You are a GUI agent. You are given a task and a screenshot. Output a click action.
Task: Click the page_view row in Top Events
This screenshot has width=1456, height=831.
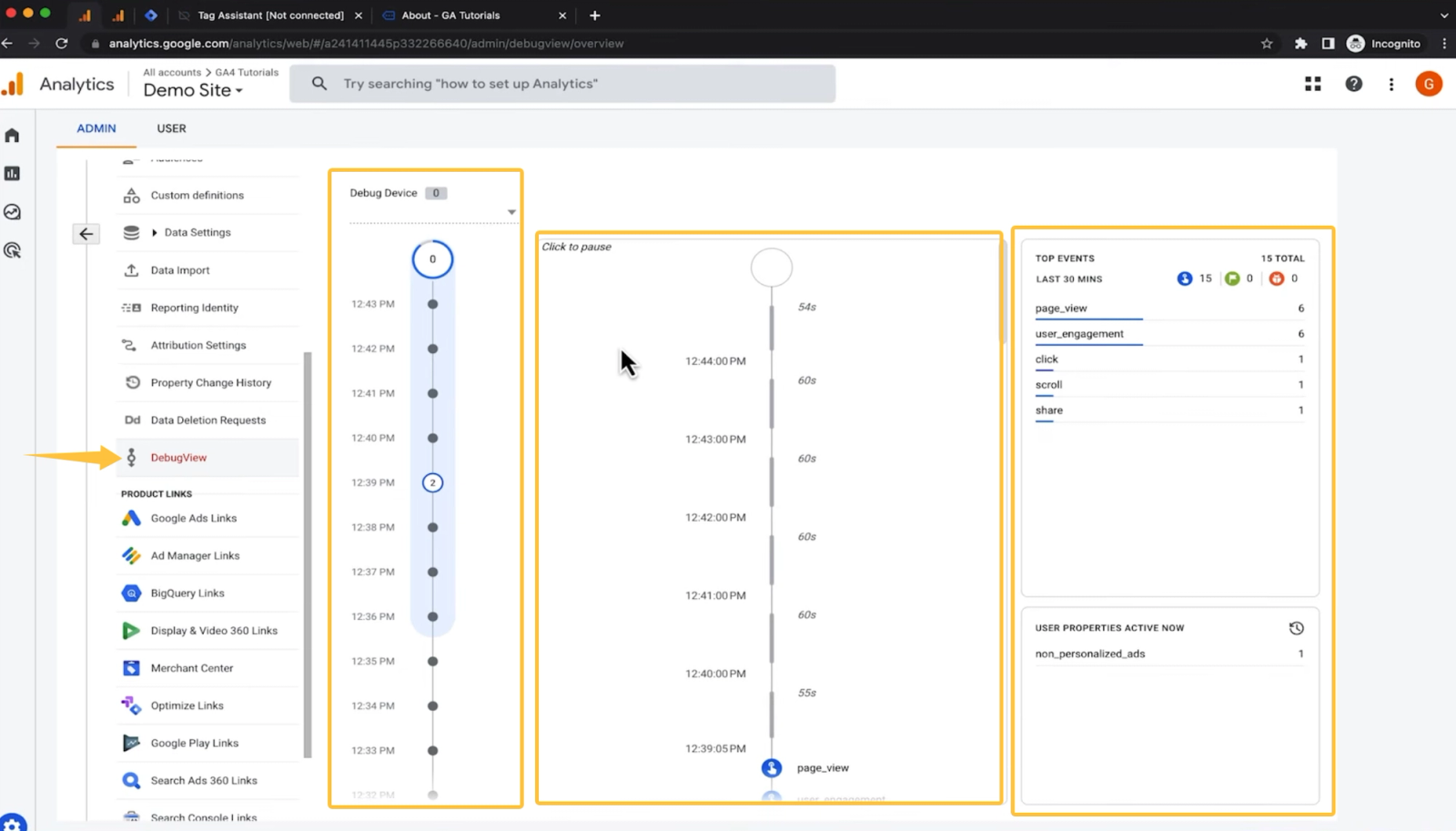point(1169,309)
